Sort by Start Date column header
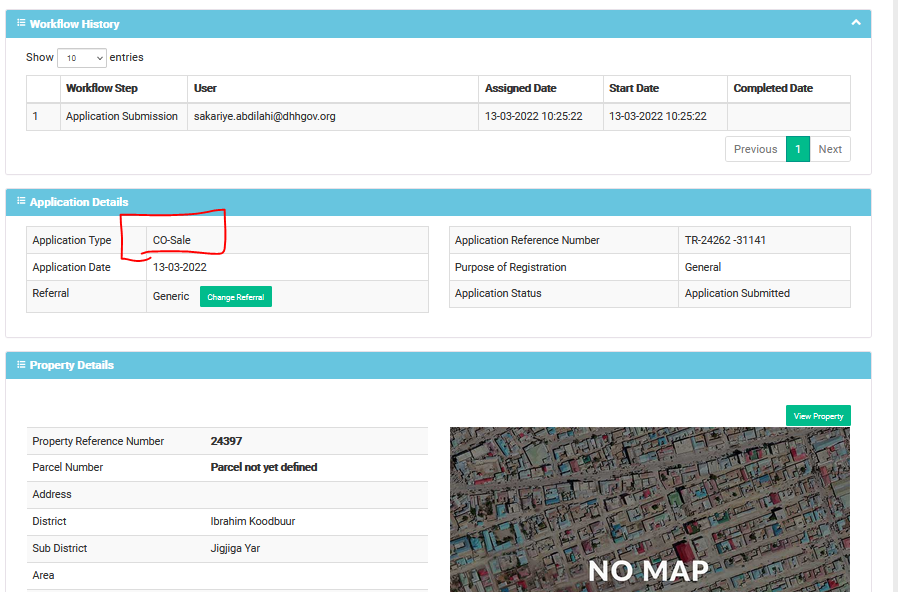Screen dimensions: 898x592 [x=665, y=89]
